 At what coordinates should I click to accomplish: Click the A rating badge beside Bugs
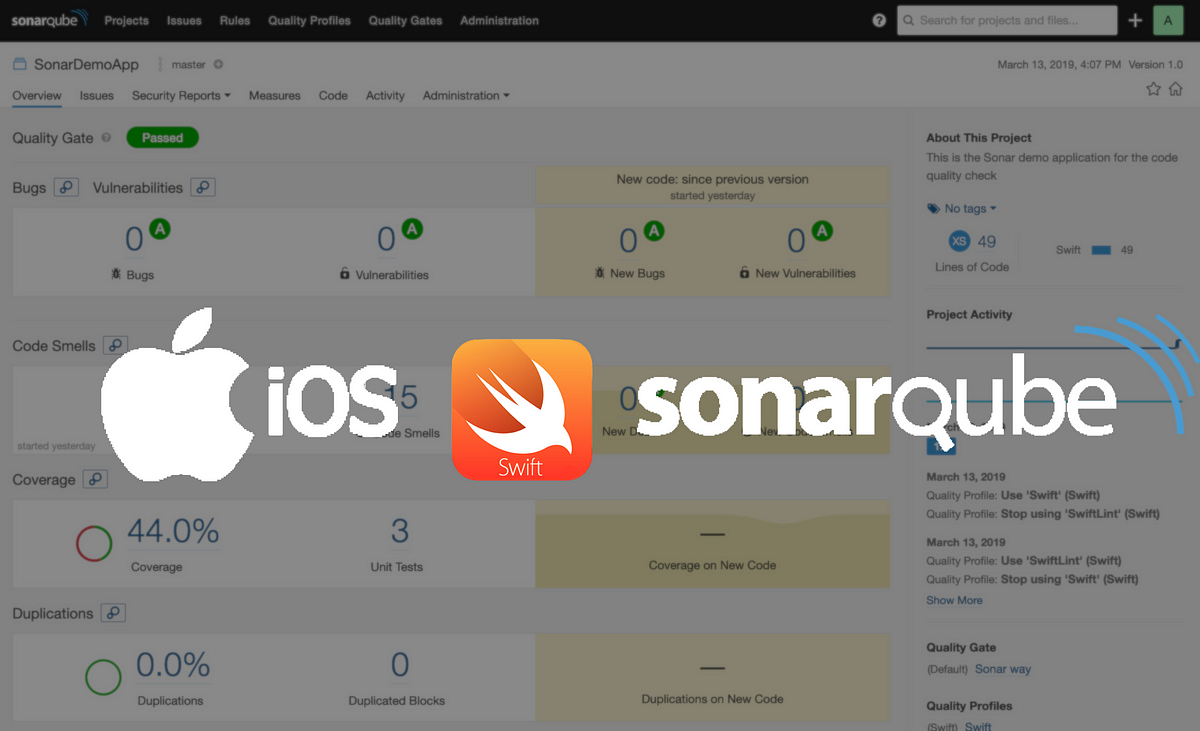point(160,230)
